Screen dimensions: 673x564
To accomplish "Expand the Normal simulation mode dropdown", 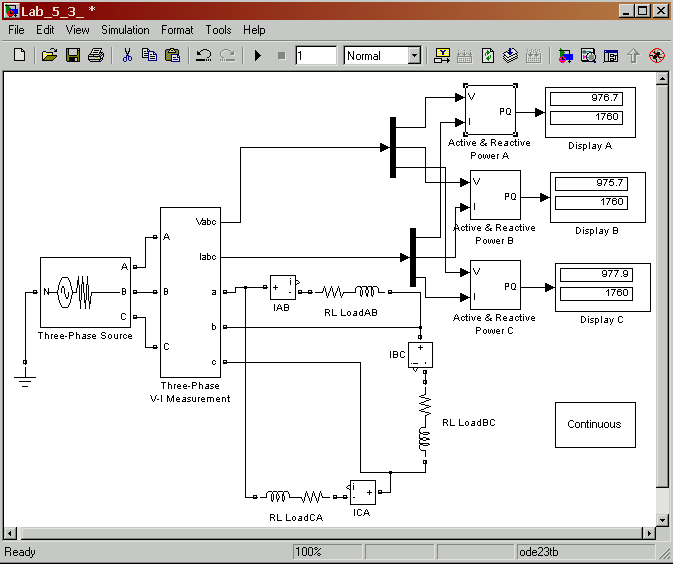I will point(414,56).
